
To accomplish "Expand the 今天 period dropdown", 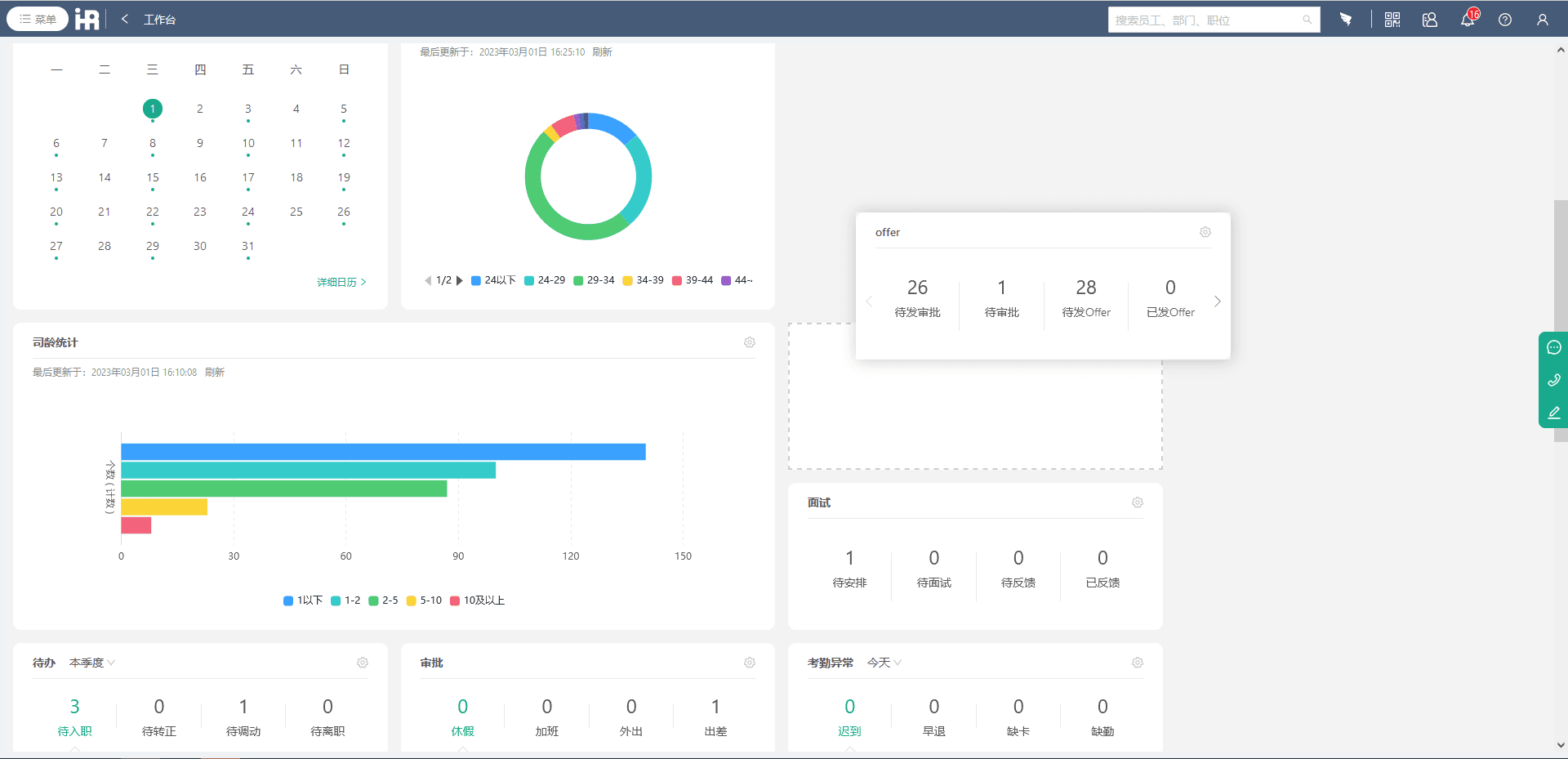I will click(x=884, y=663).
